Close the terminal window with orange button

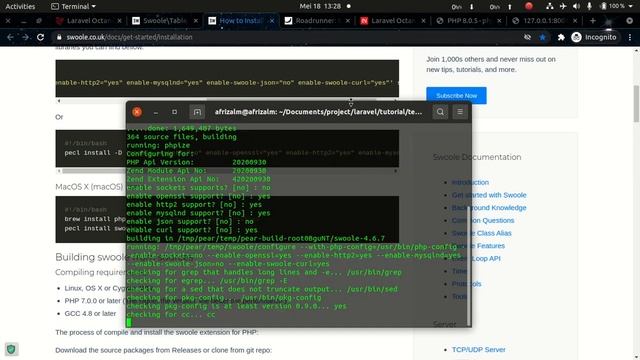coord(137,112)
